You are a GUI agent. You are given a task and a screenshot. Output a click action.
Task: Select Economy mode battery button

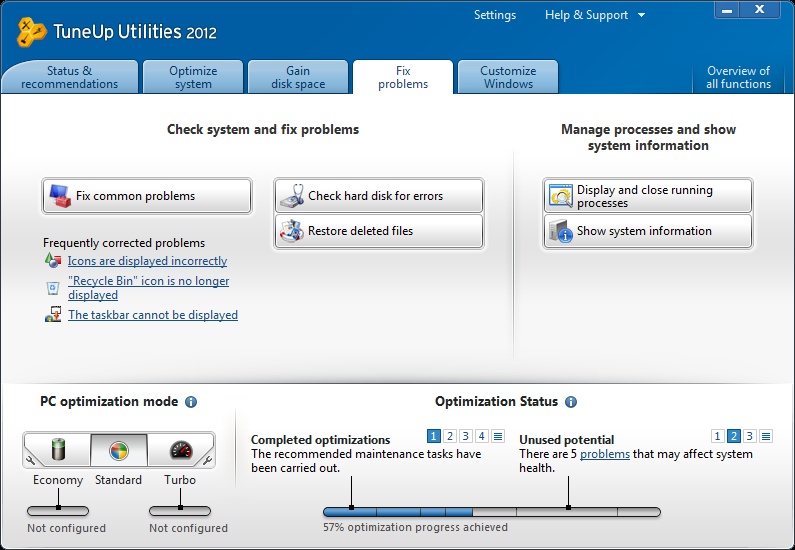tap(59, 450)
